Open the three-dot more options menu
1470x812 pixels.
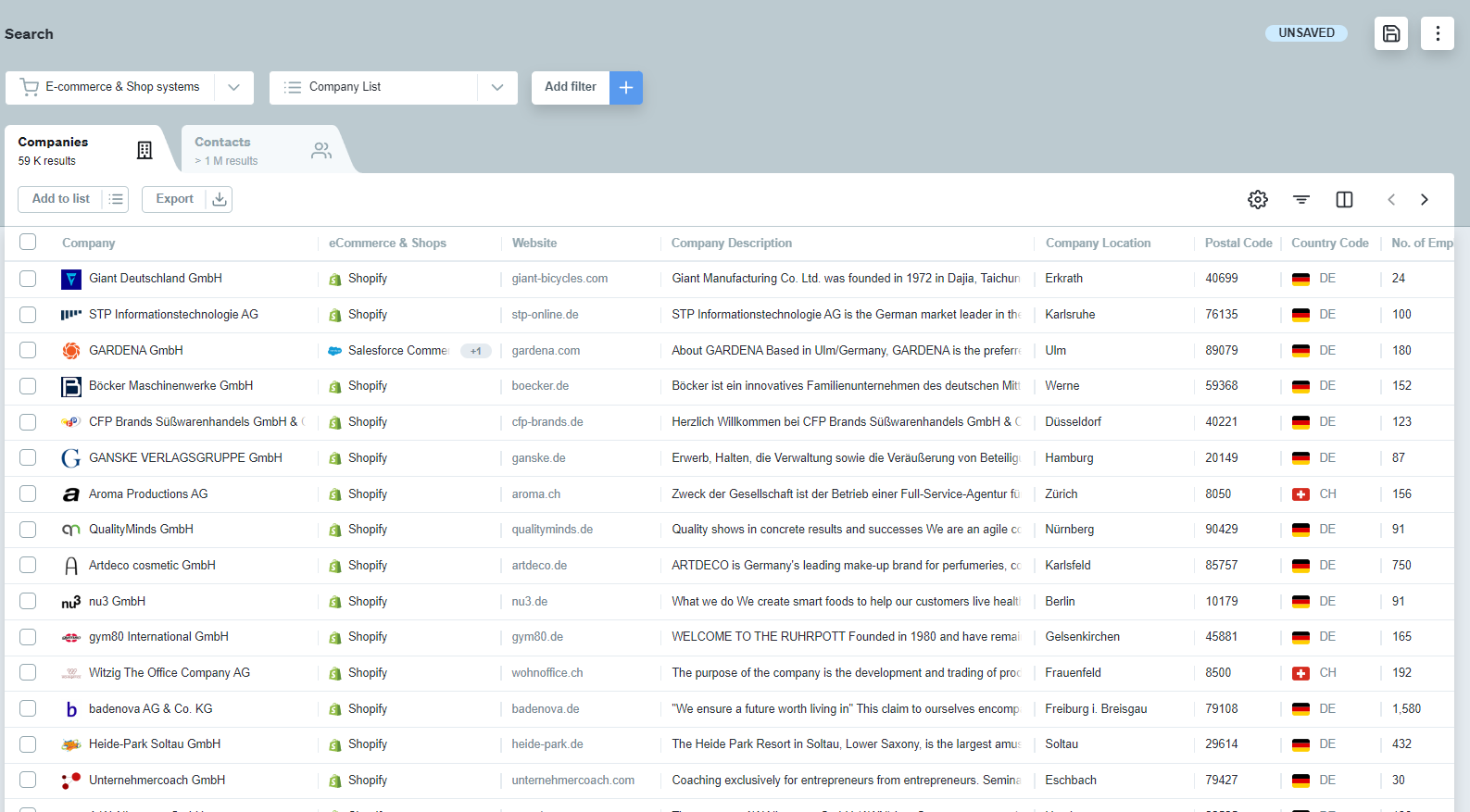pyautogui.click(x=1437, y=33)
